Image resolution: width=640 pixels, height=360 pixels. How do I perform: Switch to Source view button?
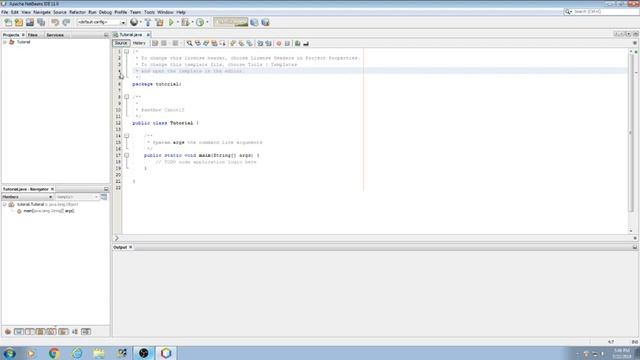coord(121,43)
